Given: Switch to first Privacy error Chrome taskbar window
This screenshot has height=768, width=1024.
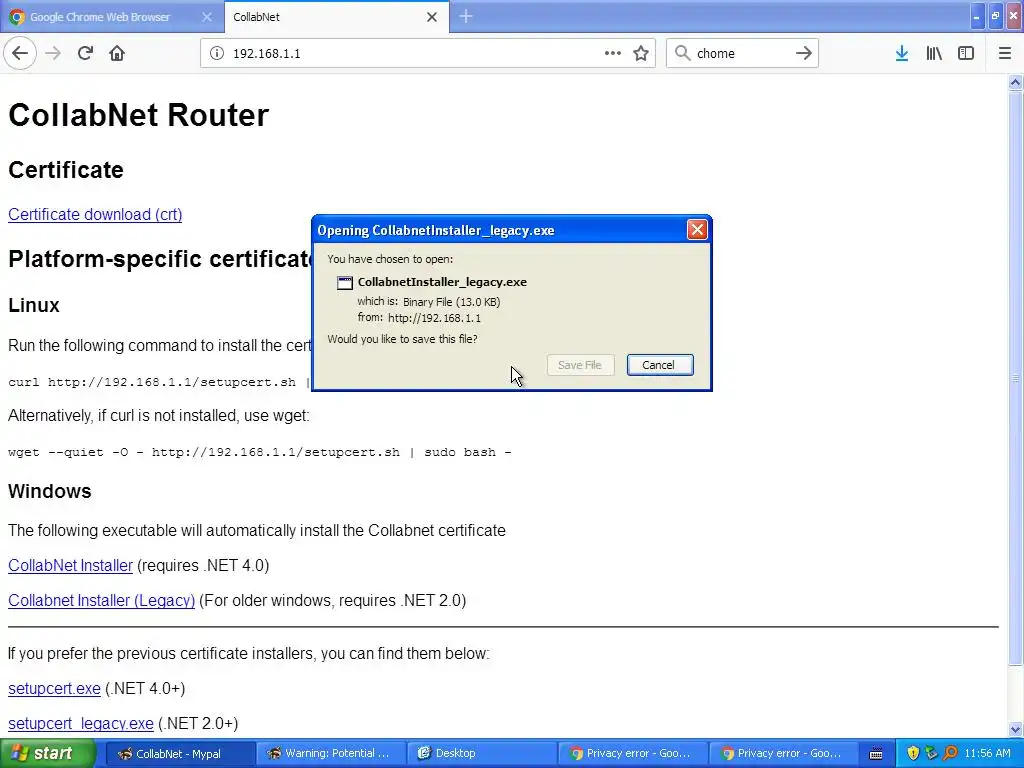Looking at the screenshot, I should [633, 754].
